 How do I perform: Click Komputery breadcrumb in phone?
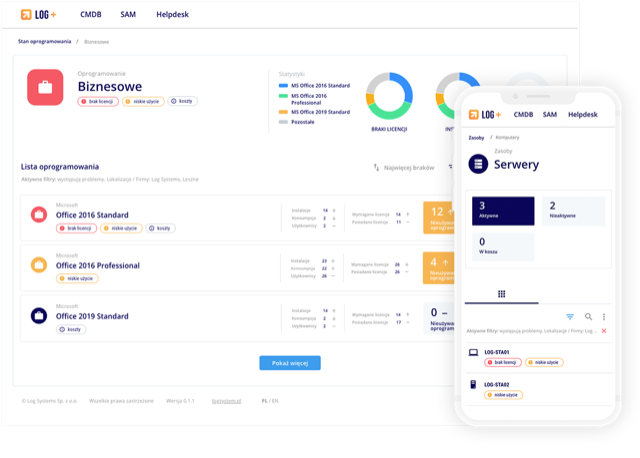[x=507, y=138]
